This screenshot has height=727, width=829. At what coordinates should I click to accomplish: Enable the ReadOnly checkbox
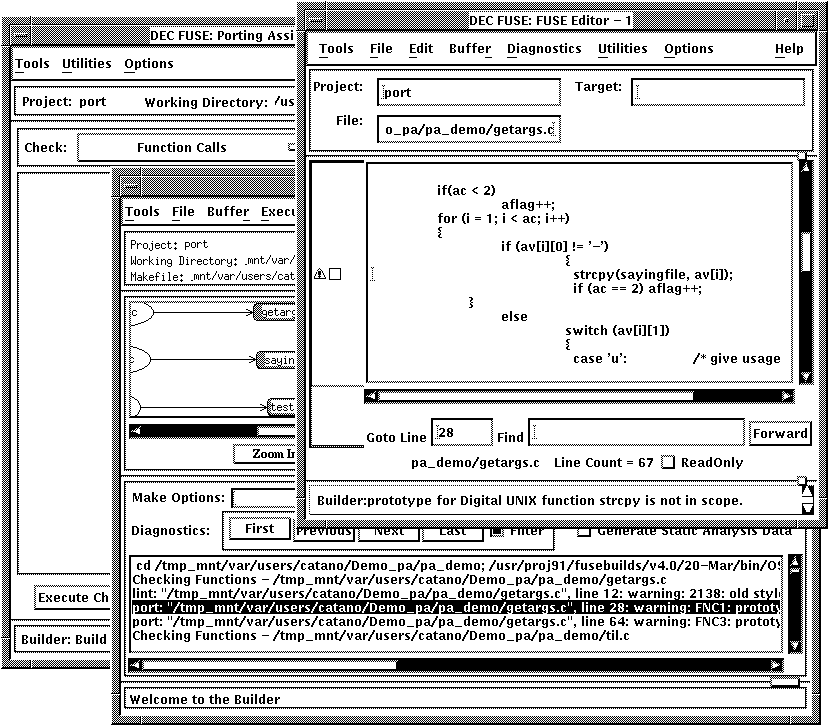669,463
